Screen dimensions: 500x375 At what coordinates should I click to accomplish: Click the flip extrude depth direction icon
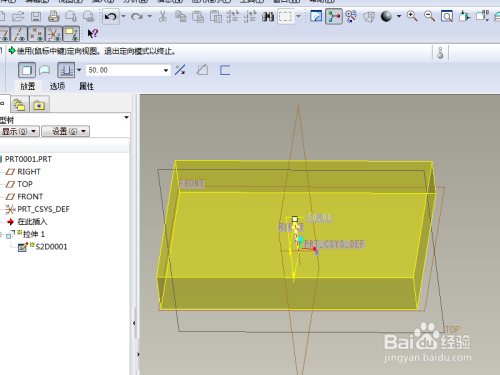pos(180,70)
